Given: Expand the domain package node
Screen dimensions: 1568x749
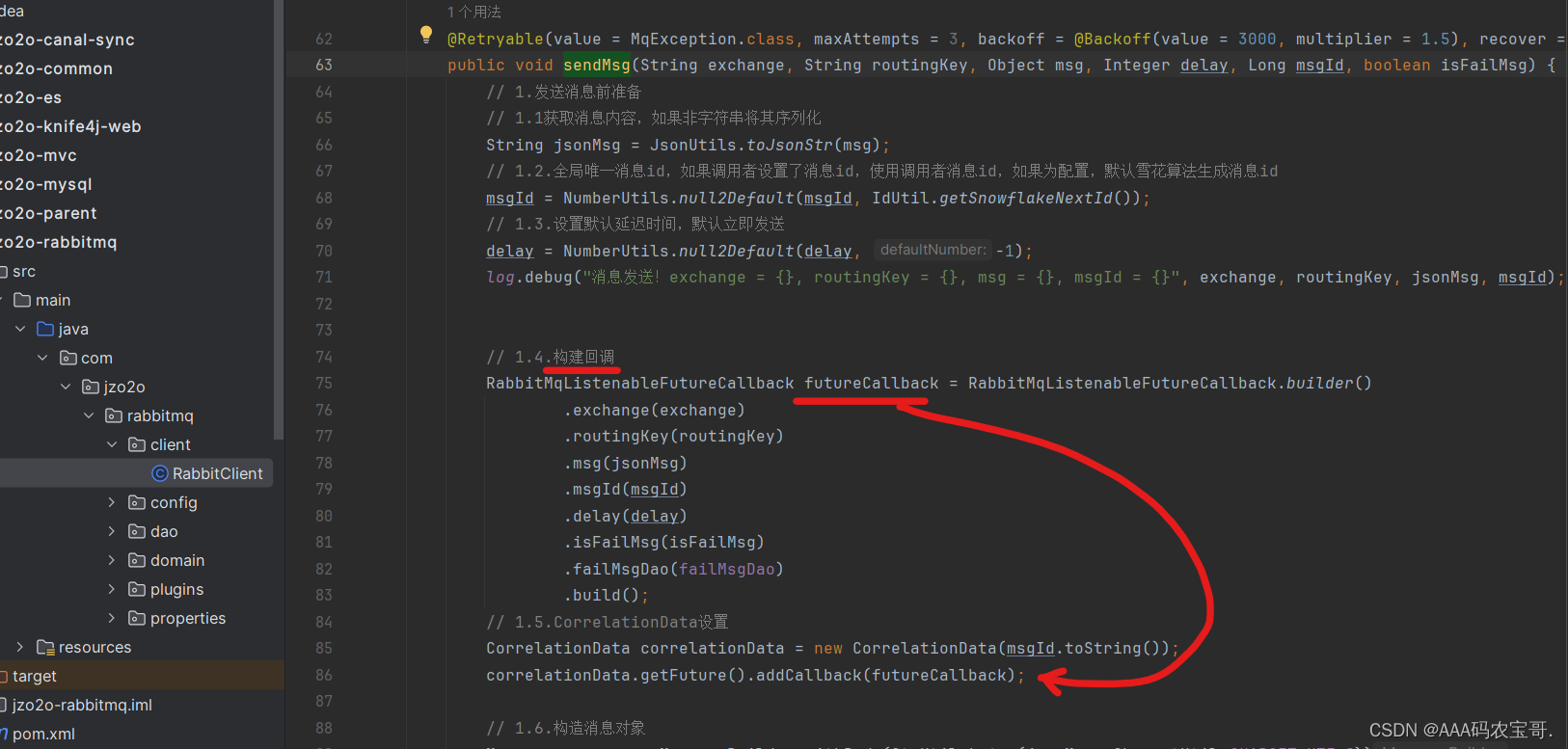Looking at the screenshot, I should coord(112,560).
